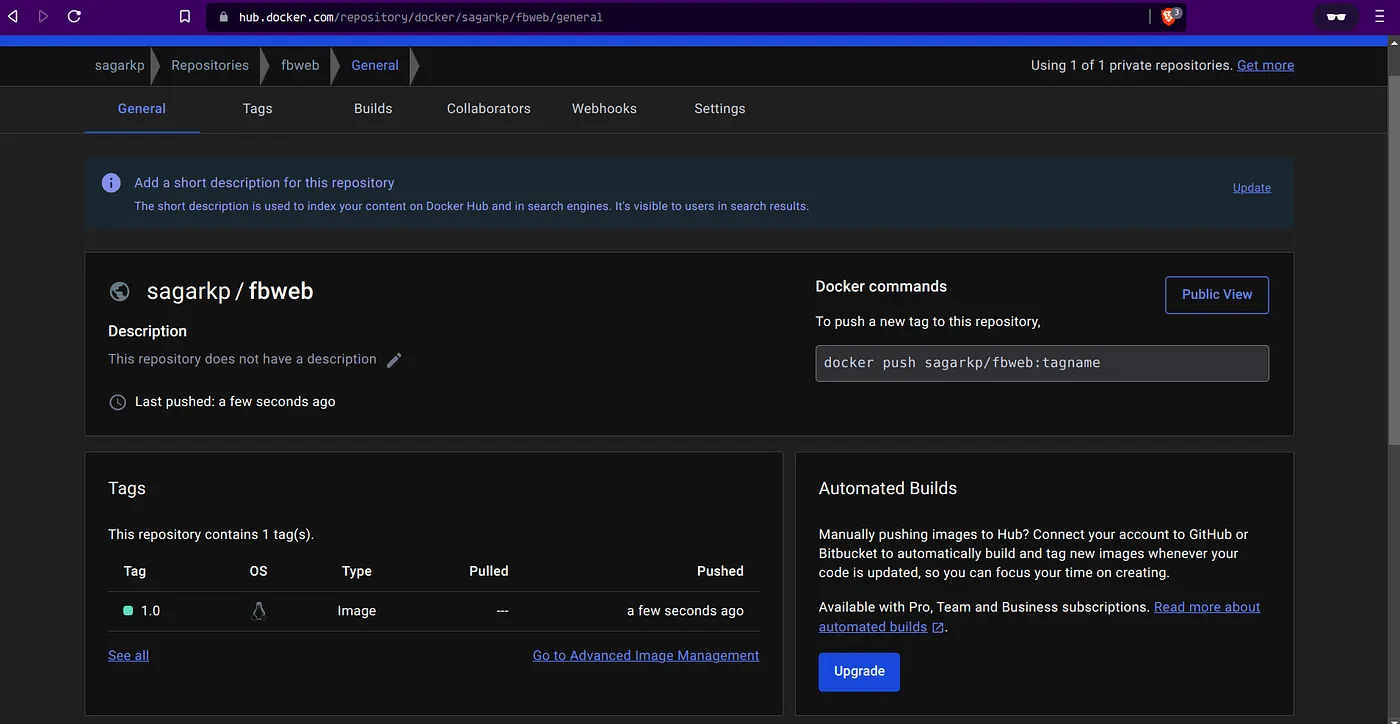Viewport: 1400px width, 724px height.
Task: Open Brave Shields lion icon
Action: [x=1170, y=16]
